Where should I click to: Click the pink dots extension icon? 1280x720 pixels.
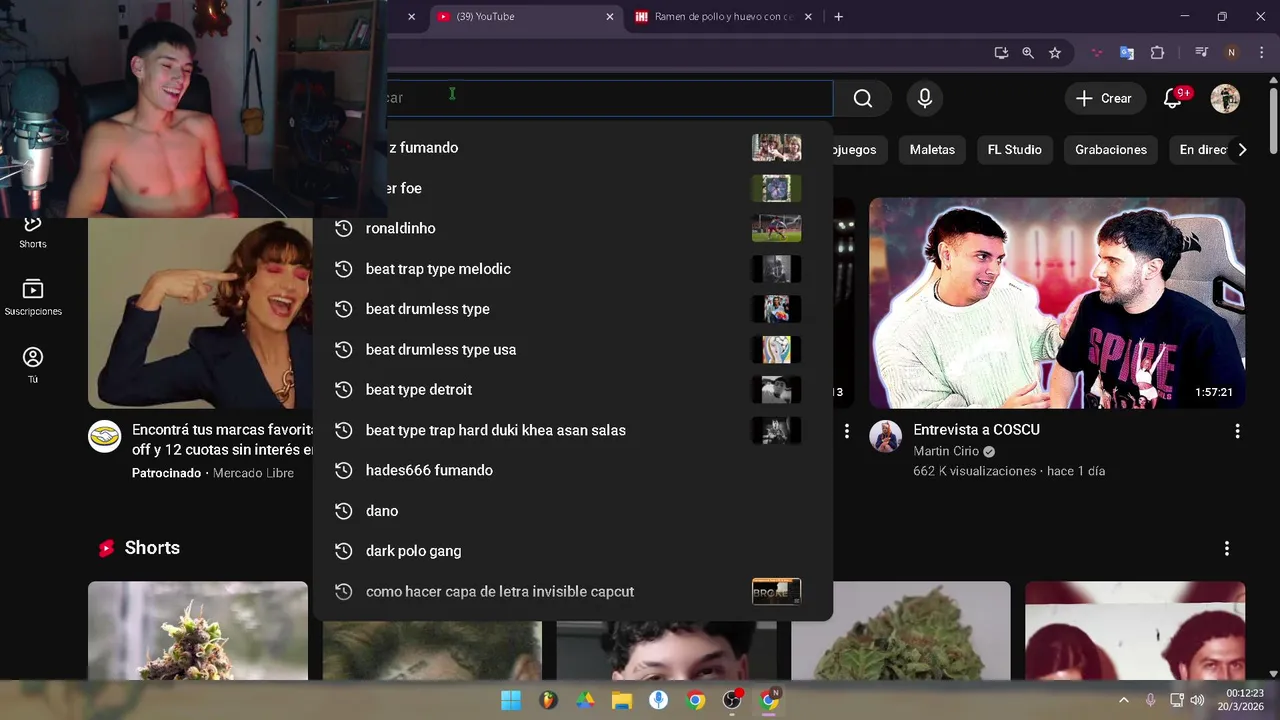(x=1097, y=53)
